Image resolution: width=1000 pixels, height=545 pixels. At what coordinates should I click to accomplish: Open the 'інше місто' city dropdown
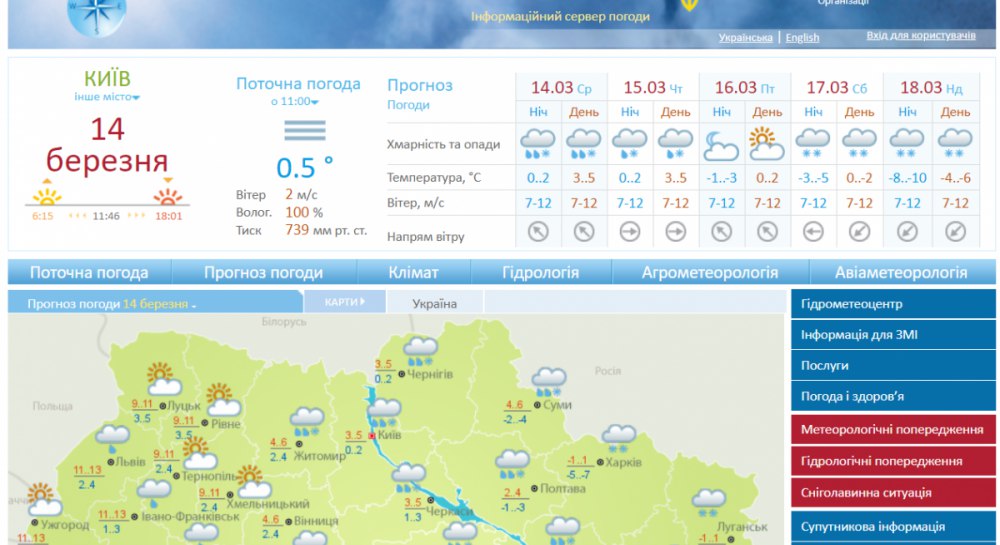click(x=107, y=97)
